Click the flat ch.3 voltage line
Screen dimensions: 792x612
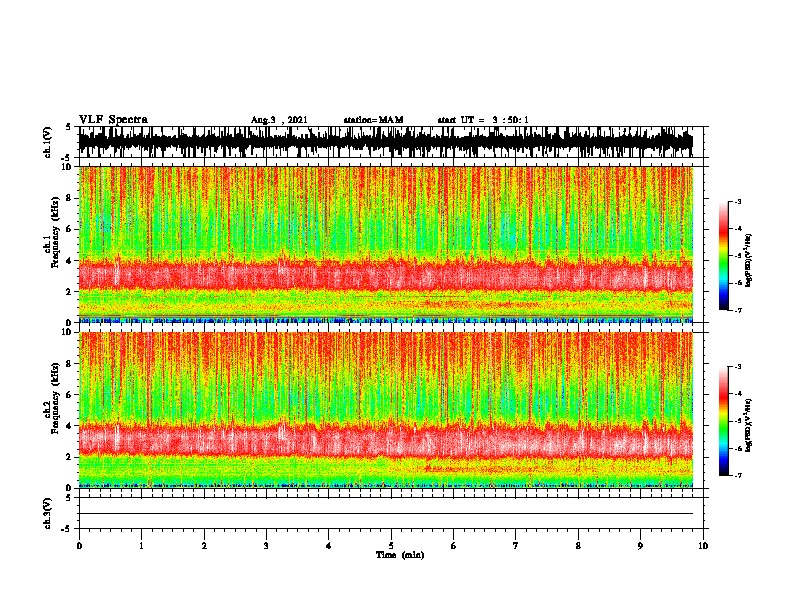click(386, 514)
